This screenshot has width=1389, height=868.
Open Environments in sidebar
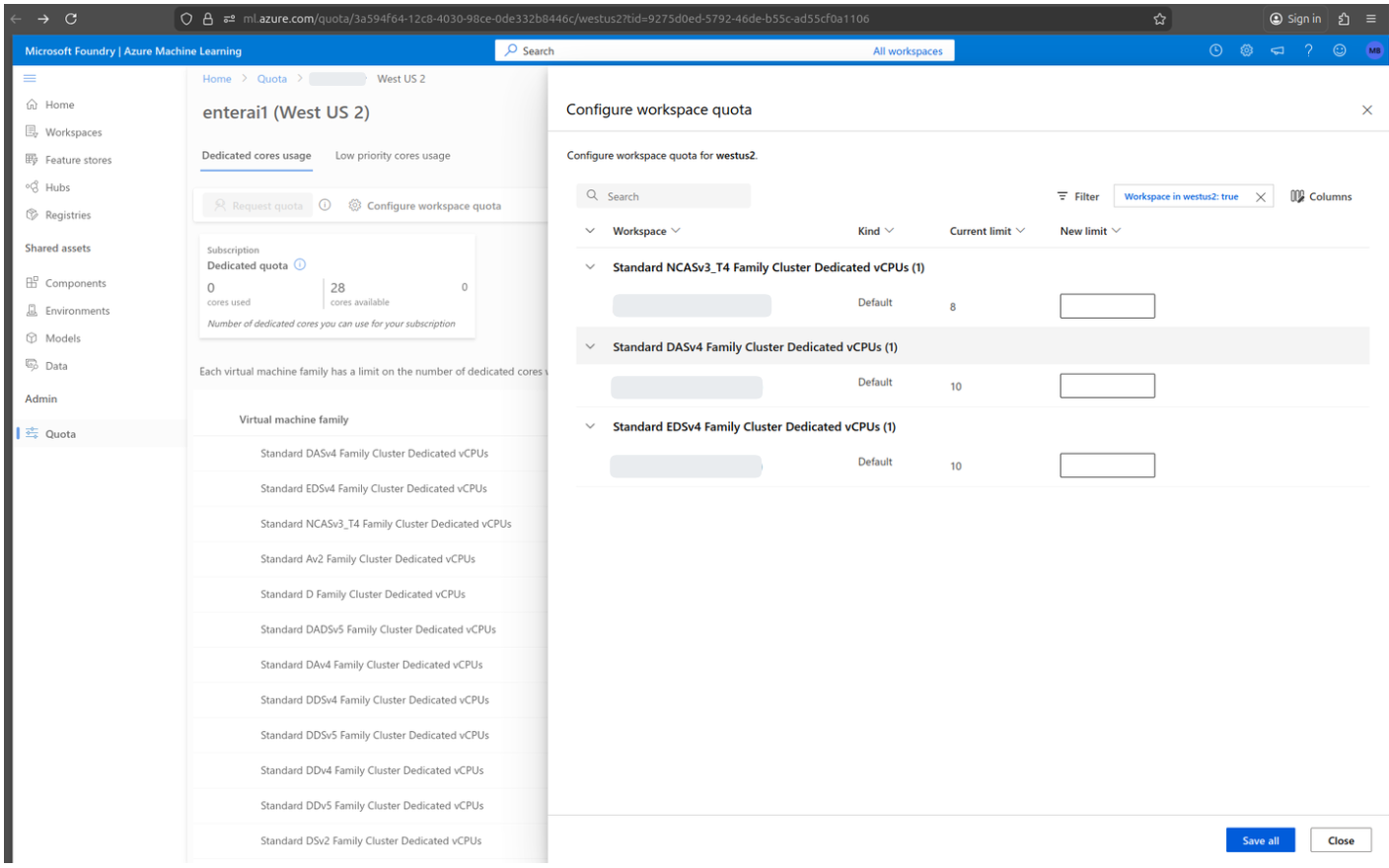point(68,311)
